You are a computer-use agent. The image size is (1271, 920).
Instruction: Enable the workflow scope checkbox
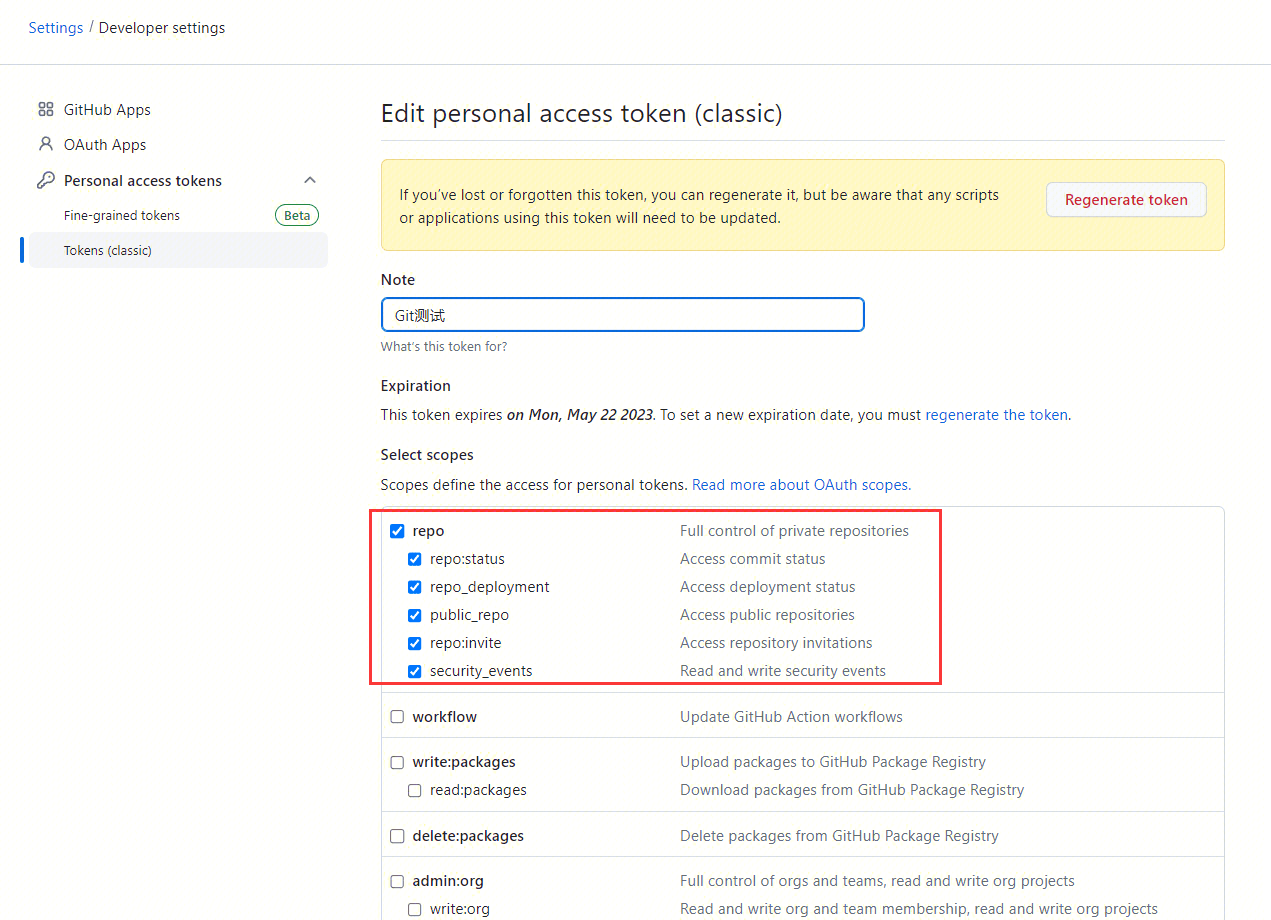(x=397, y=717)
